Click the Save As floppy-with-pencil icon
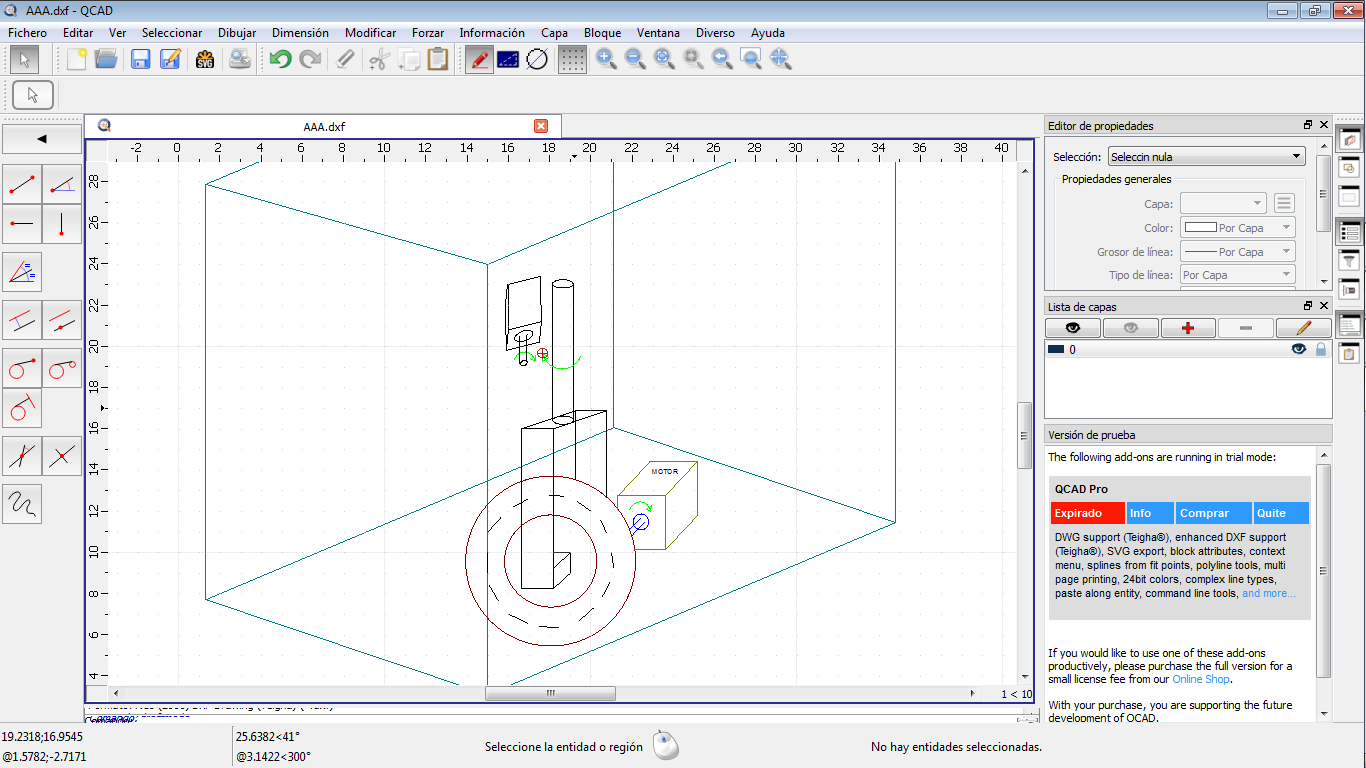This screenshot has height=768, width=1366. 170,59
